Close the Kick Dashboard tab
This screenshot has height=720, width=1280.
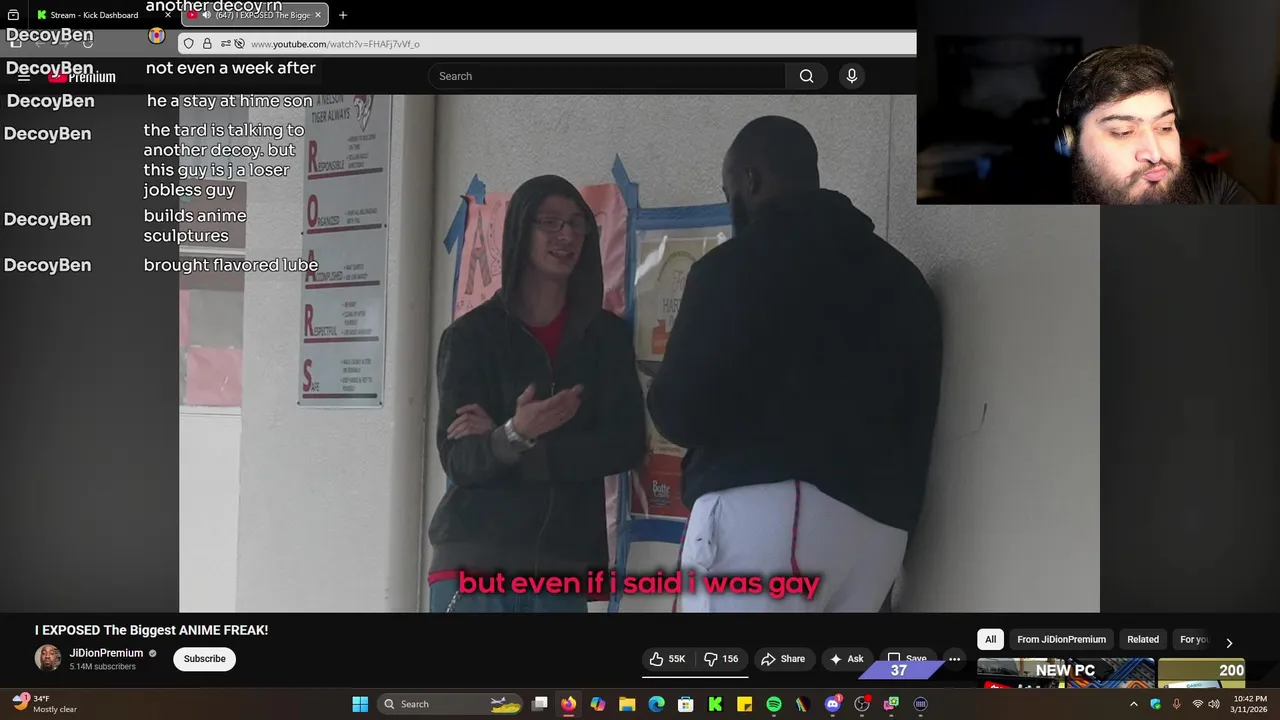[168, 15]
